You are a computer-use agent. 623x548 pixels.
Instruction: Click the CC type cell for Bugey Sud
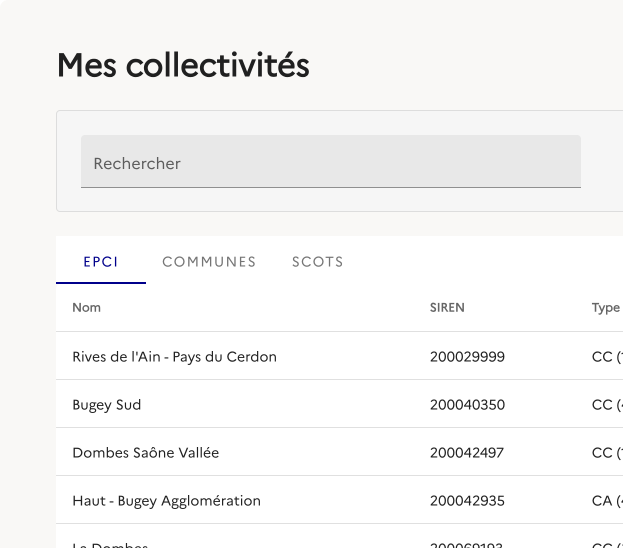click(605, 405)
